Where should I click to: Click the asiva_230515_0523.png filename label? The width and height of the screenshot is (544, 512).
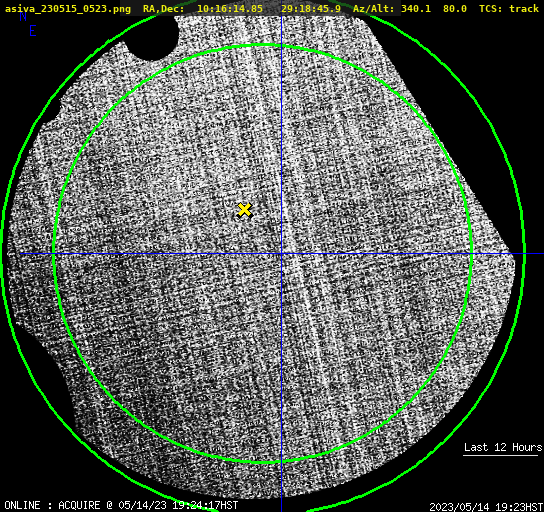coord(68,8)
